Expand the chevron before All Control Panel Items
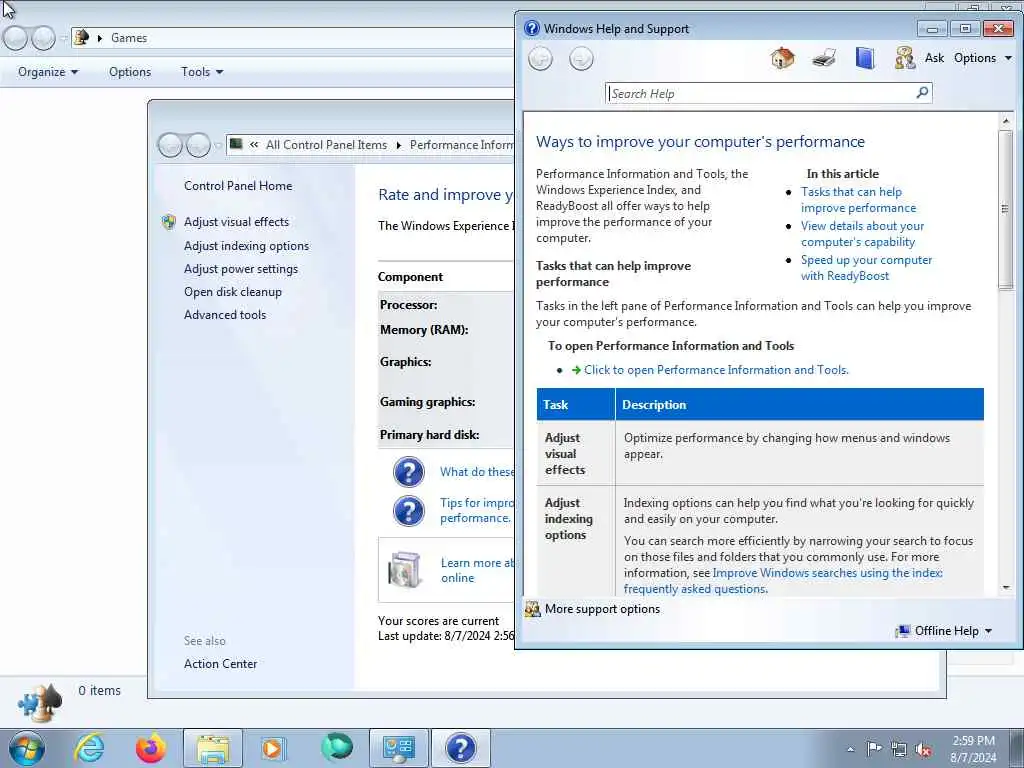The width and height of the screenshot is (1024, 768). [x=254, y=145]
